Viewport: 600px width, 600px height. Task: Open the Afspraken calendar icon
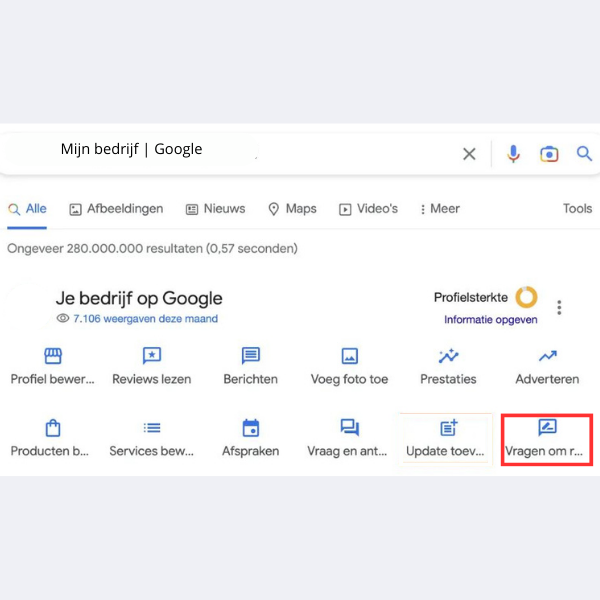(x=251, y=428)
